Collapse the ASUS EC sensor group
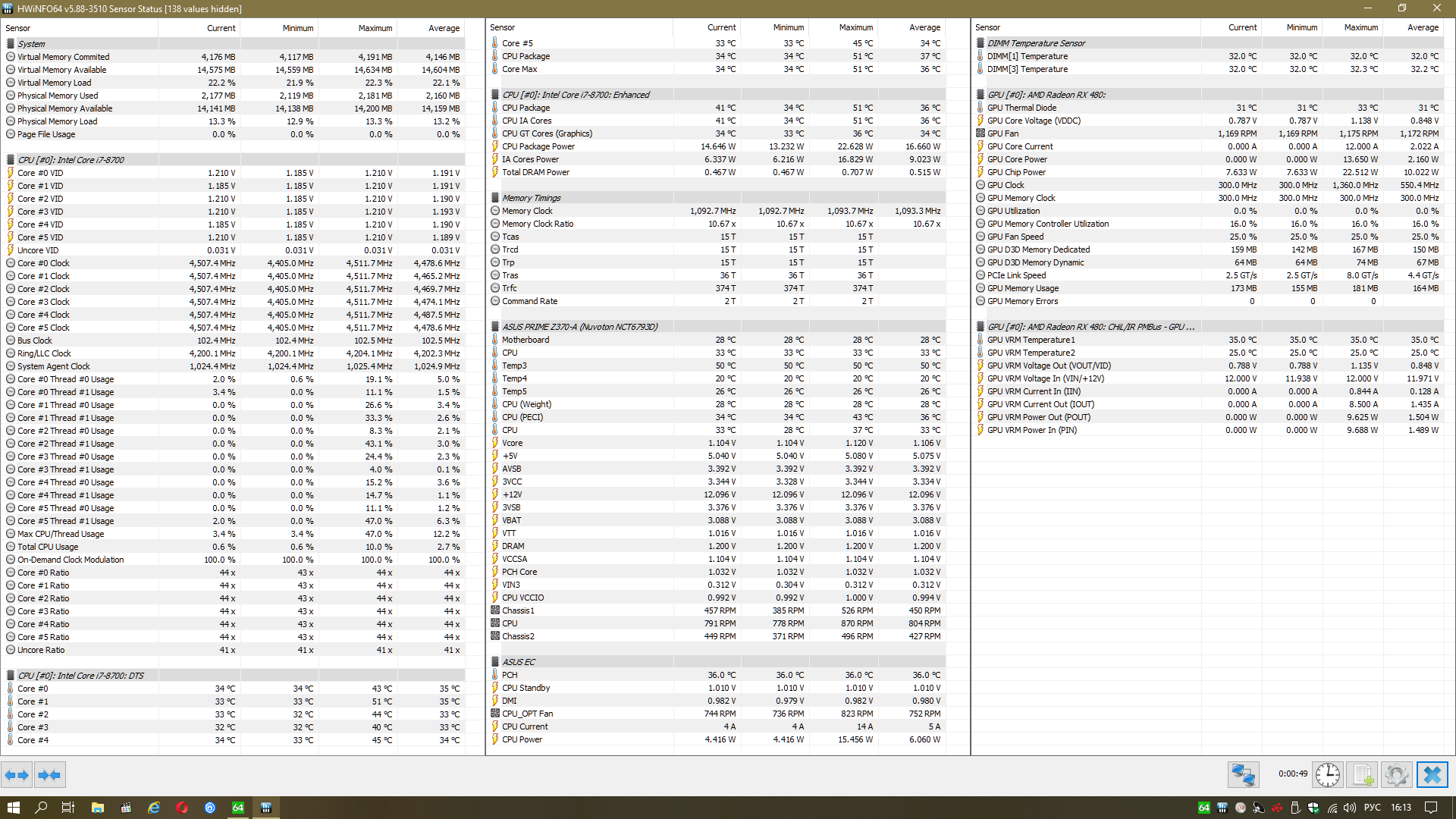1456x819 pixels. pos(518,662)
